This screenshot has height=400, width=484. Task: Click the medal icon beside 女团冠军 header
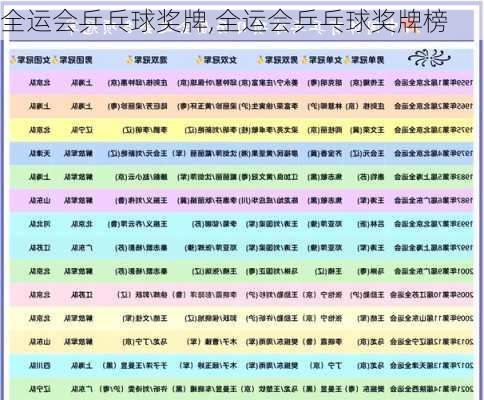pos(13,60)
